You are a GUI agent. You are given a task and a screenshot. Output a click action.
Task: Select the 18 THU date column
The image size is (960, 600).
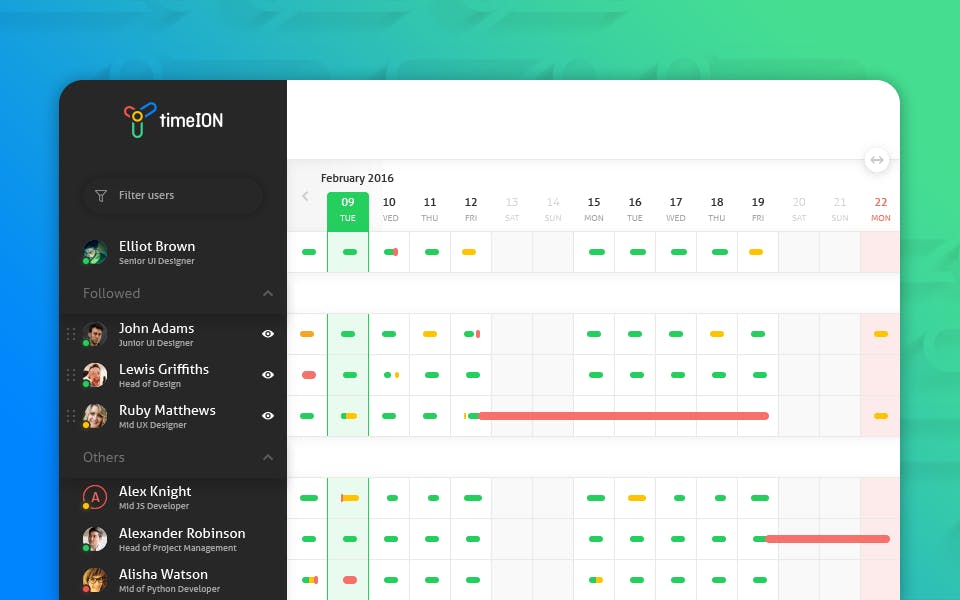717,209
